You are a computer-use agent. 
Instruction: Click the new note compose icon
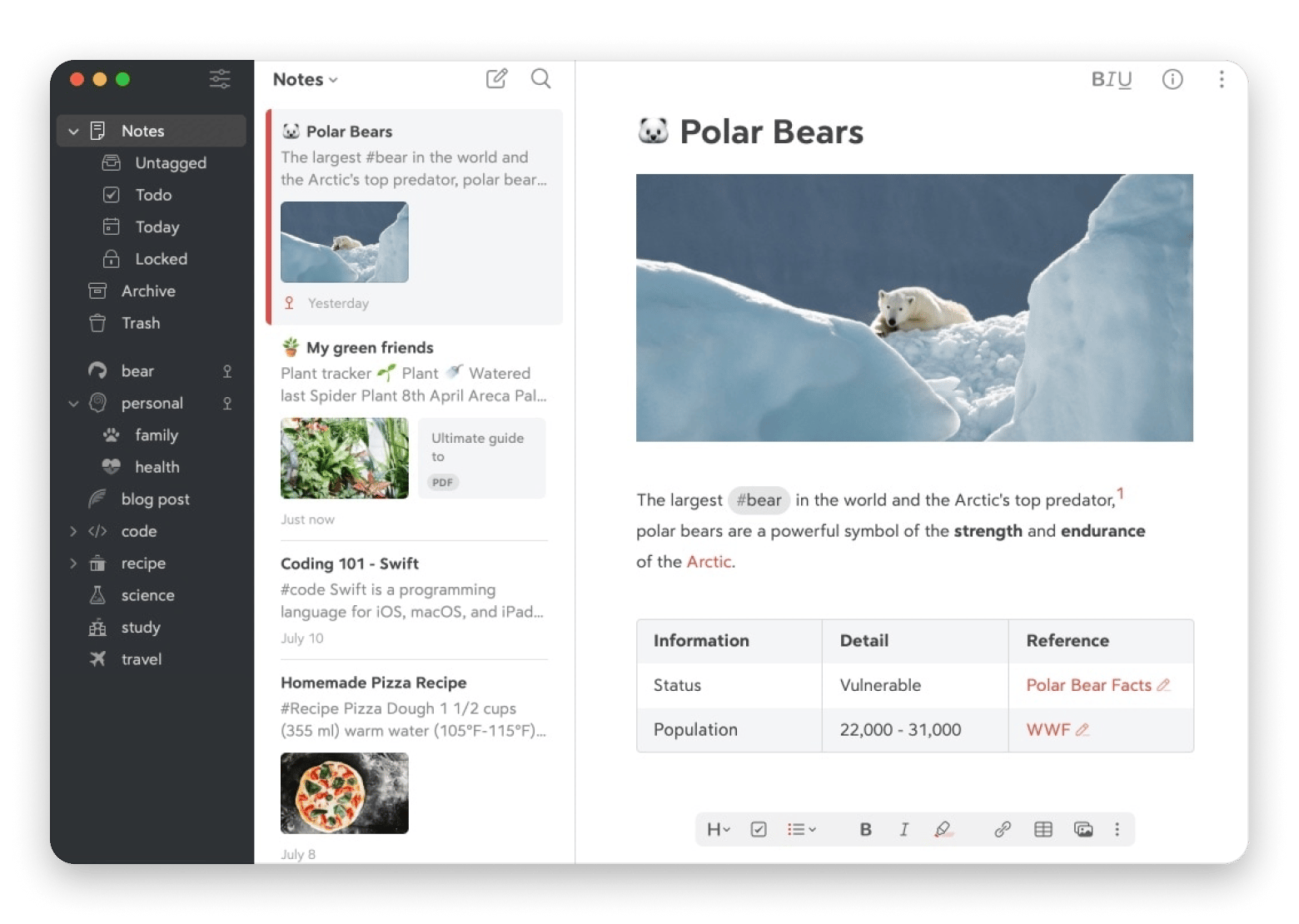point(496,79)
